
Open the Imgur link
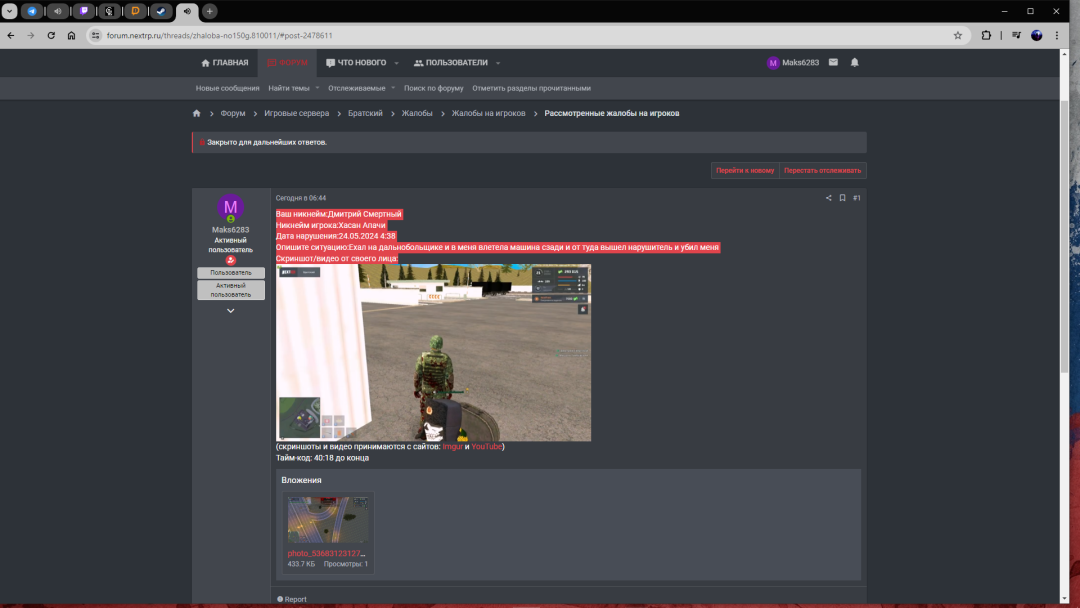coord(453,447)
